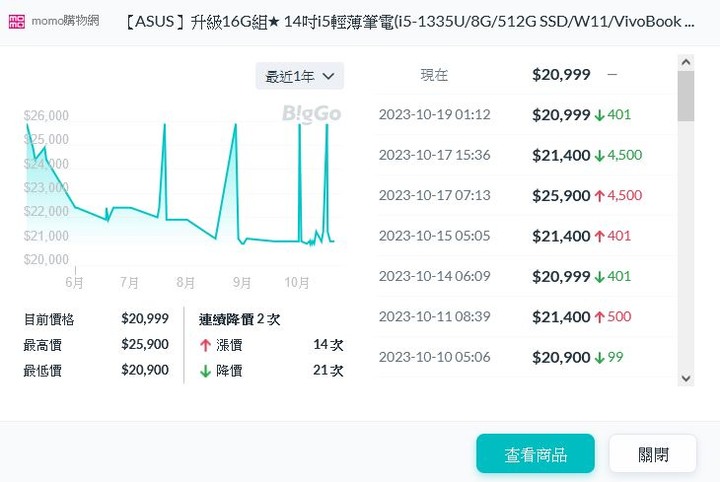This screenshot has width=720, height=482.
Task: Click the $25,900 red up arrow indicator
Action: point(599,196)
